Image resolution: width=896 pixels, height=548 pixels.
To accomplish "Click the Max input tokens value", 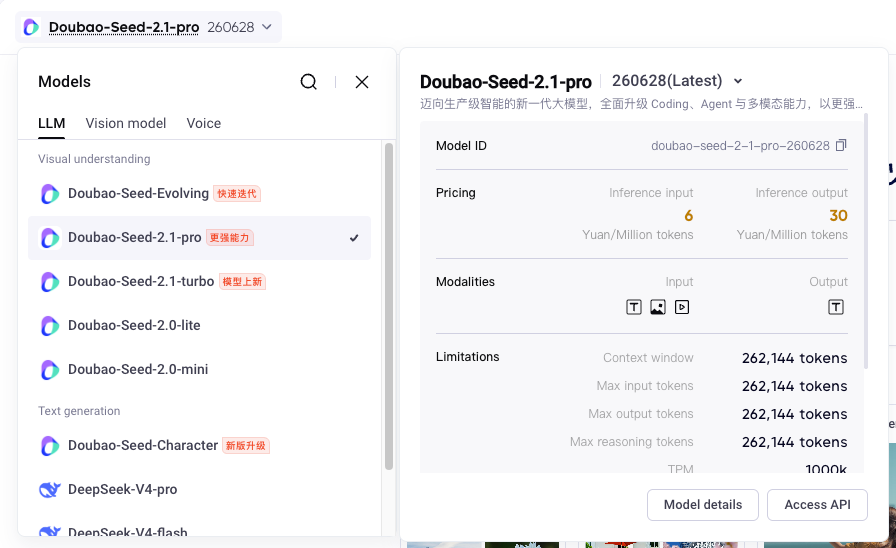I will [x=794, y=386].
